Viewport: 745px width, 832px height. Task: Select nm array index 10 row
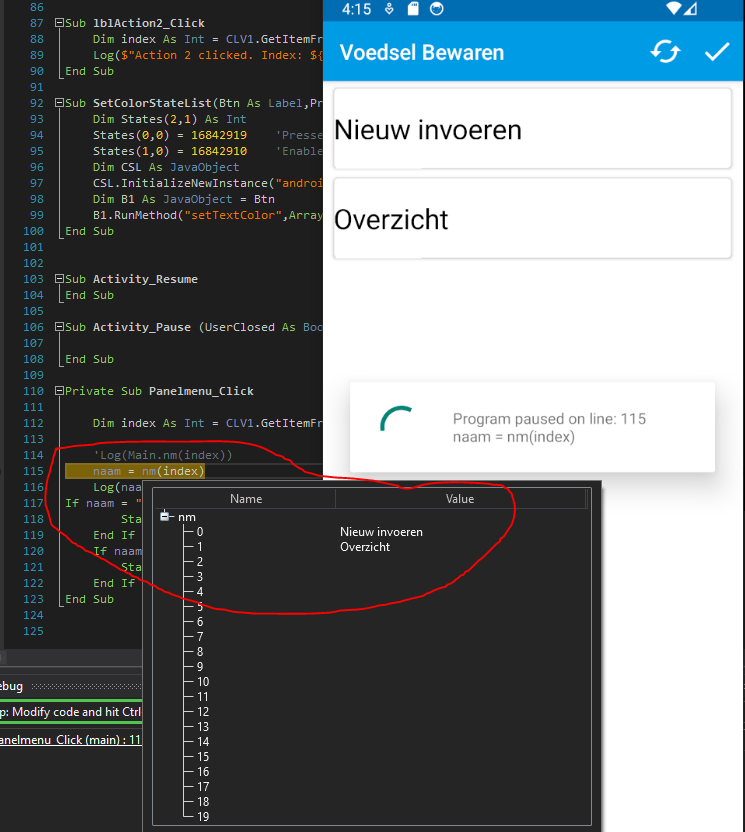[371, 681]
